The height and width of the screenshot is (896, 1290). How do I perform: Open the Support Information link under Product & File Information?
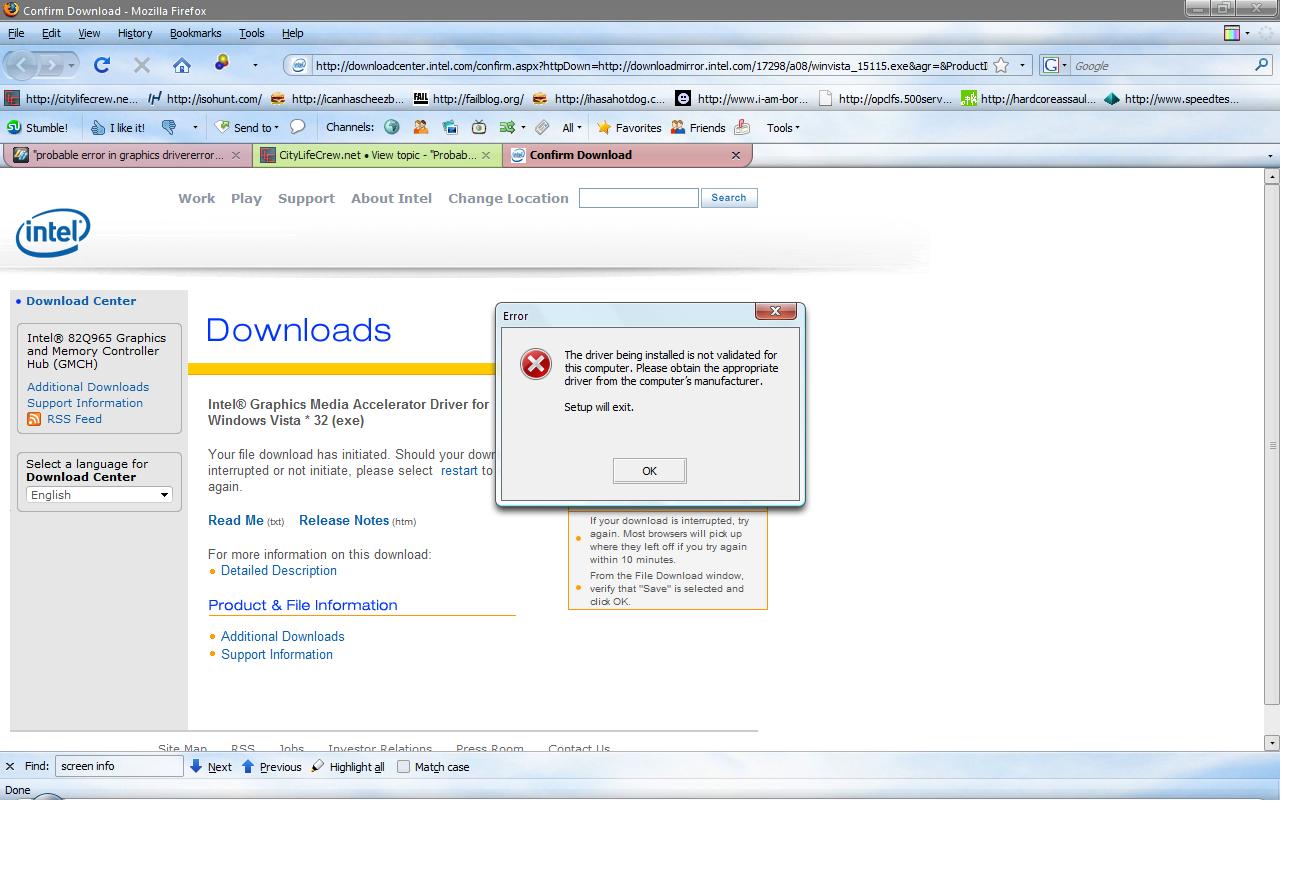point(277,655)
